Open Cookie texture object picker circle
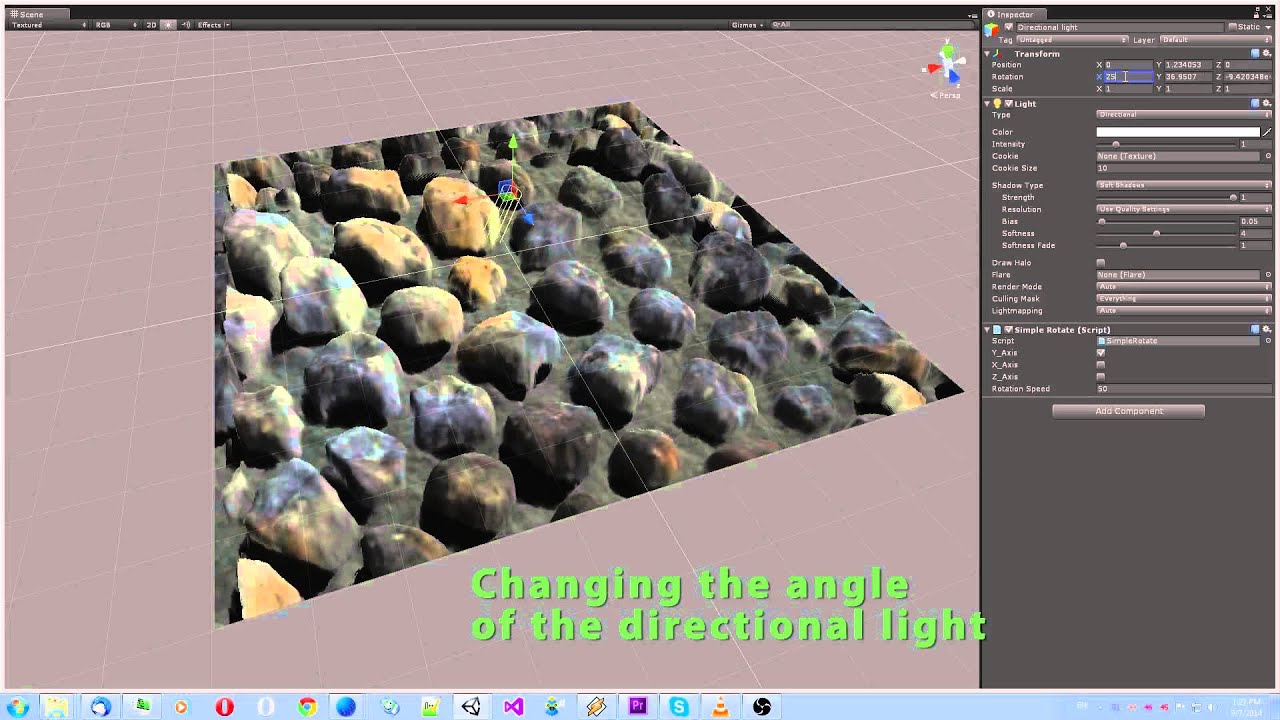1280x720 pixels. (x=1268, y=156)
